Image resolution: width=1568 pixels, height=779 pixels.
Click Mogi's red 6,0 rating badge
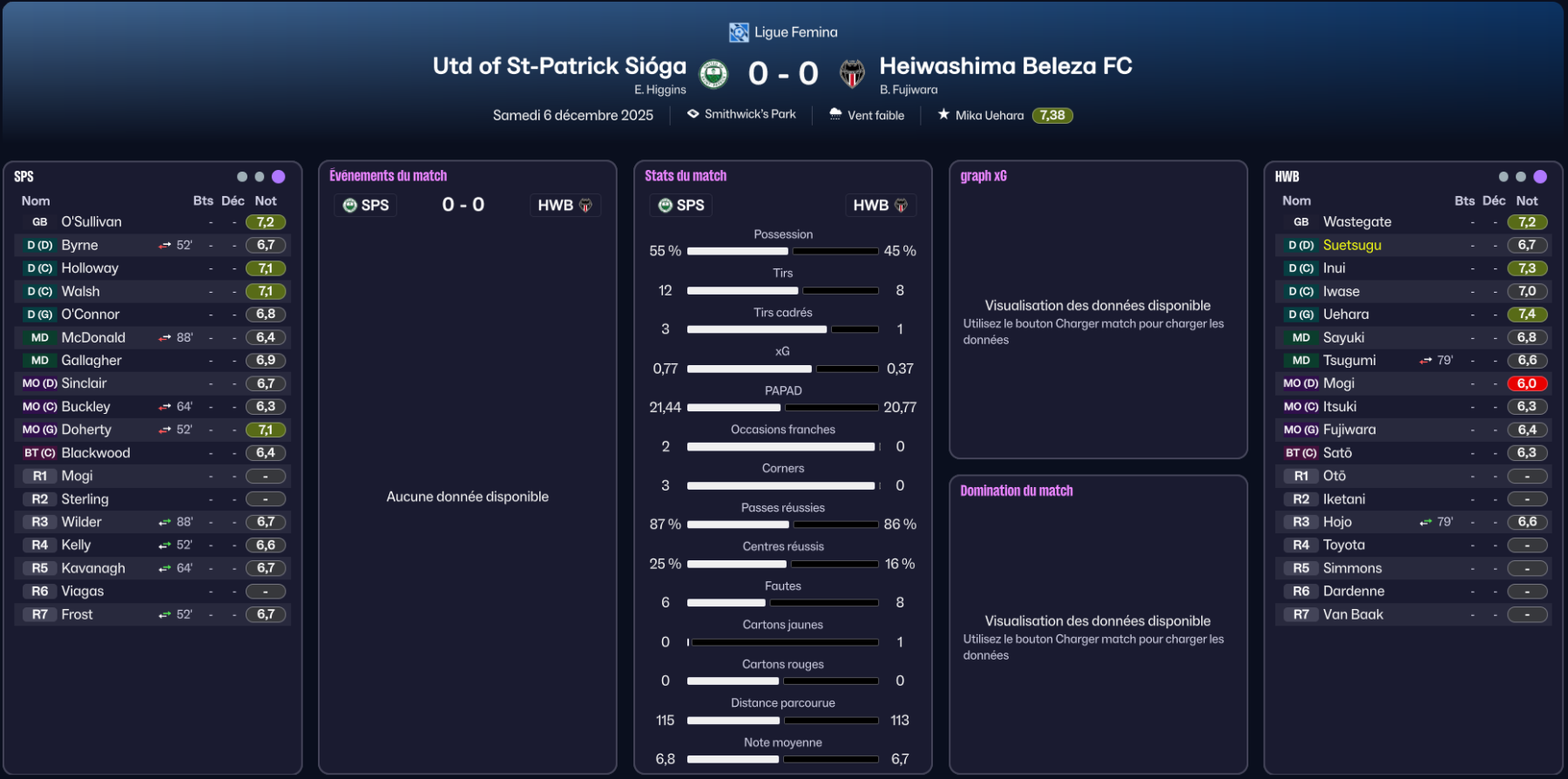pyautogui.click(x=1526, y=383)
